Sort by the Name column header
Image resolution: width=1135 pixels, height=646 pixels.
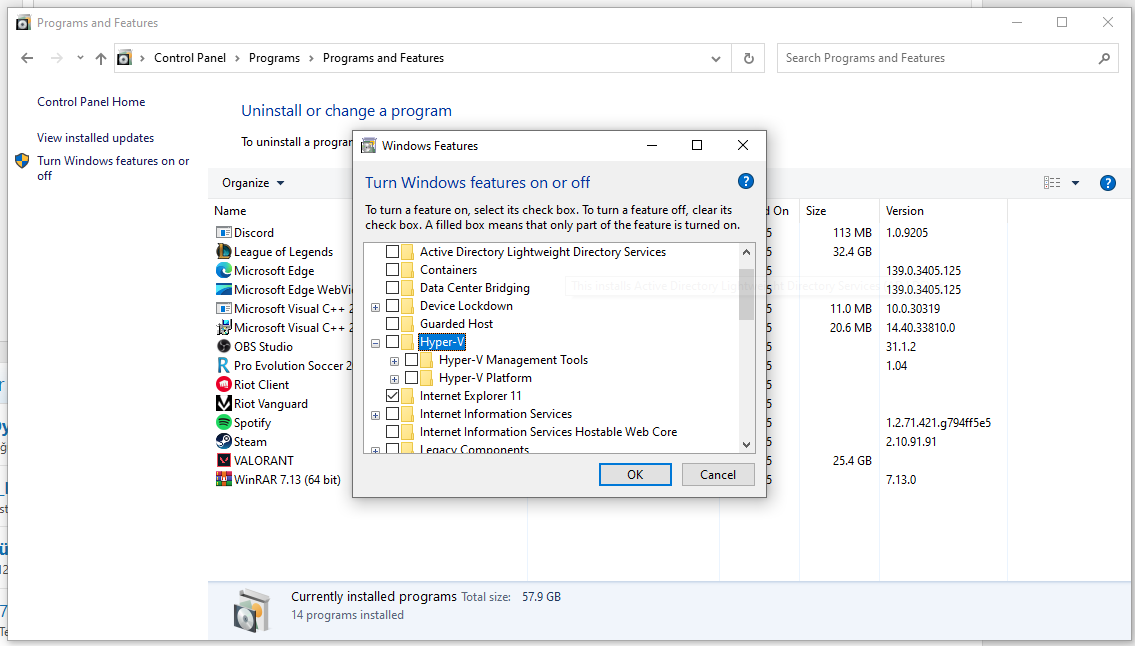pyautogui.click(x=230, y=211)
